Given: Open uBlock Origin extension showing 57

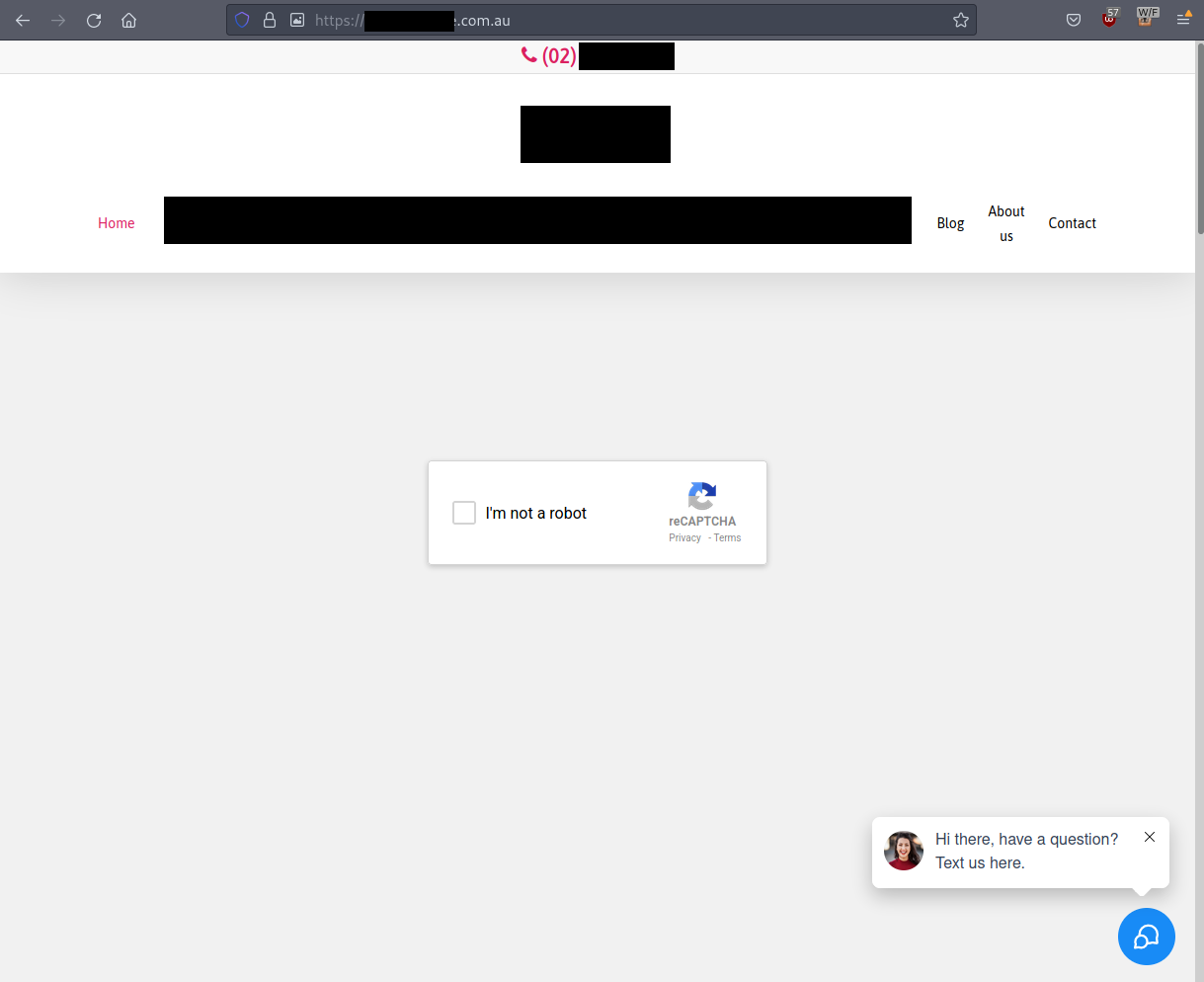Looking at the screenshot, I should click(1110, 18).
